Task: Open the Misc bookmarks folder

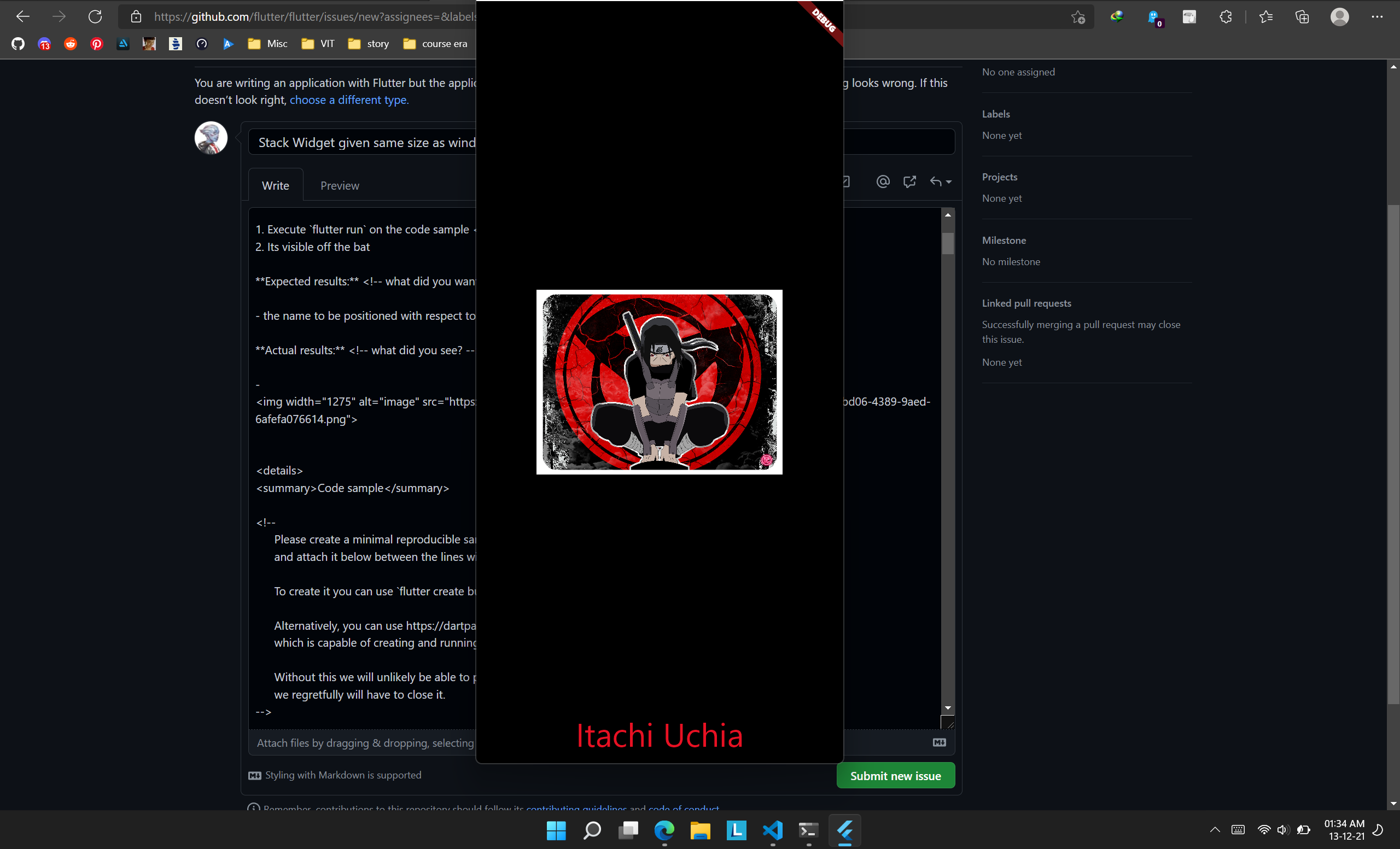Action: 267,44
